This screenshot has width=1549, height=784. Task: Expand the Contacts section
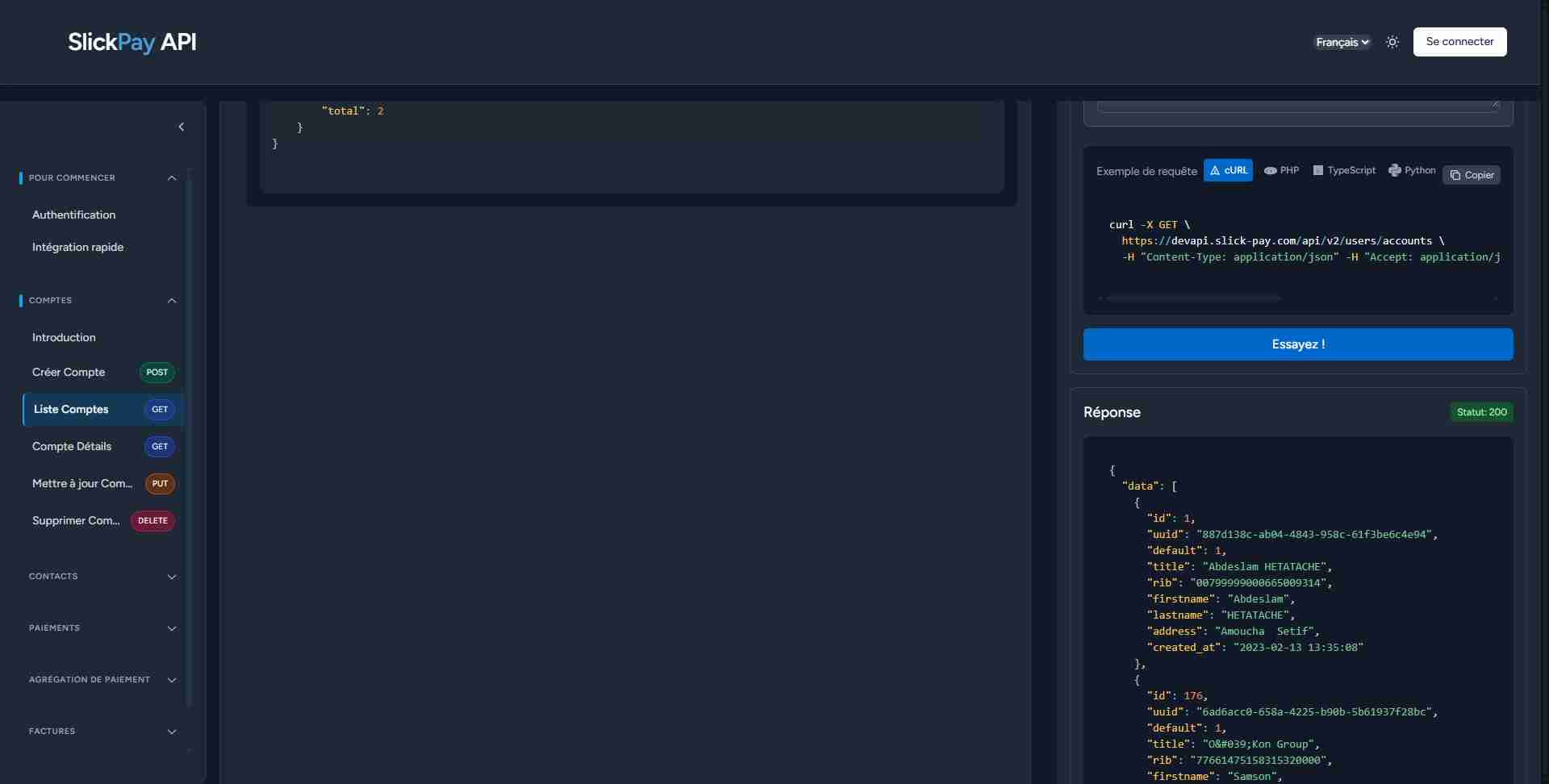point(171,576)
